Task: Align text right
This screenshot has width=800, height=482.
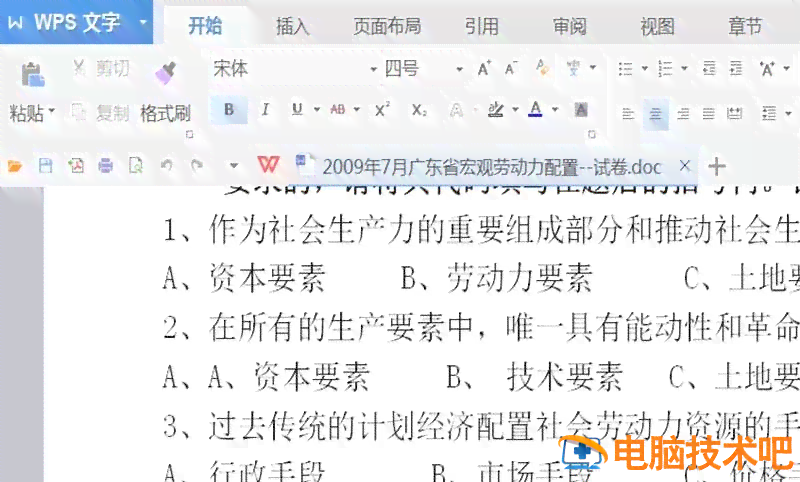Action: point(683,113)
